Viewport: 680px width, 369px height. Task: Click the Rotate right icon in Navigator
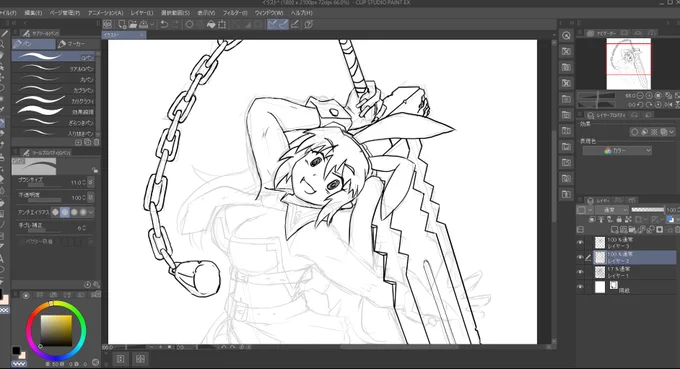(649, 104)
